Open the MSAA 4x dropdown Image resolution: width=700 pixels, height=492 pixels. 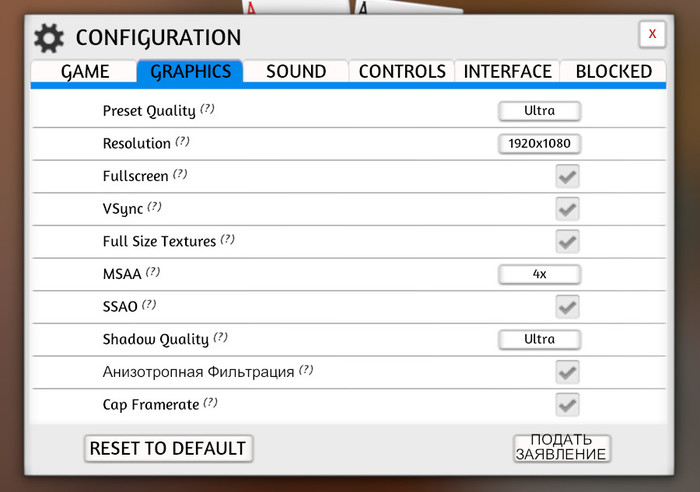pyautogui.click(x=539, y=274)
